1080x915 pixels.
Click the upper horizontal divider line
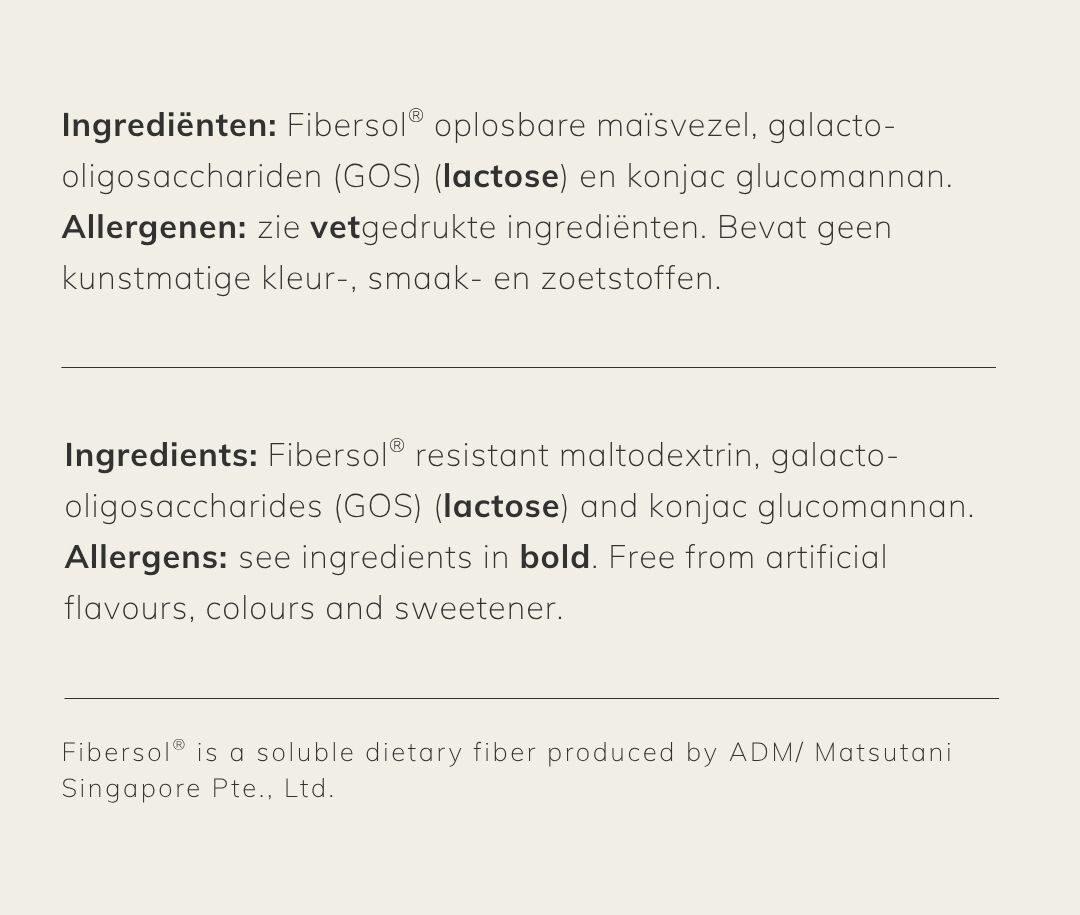pyautogui.click(x=528, y=367)
